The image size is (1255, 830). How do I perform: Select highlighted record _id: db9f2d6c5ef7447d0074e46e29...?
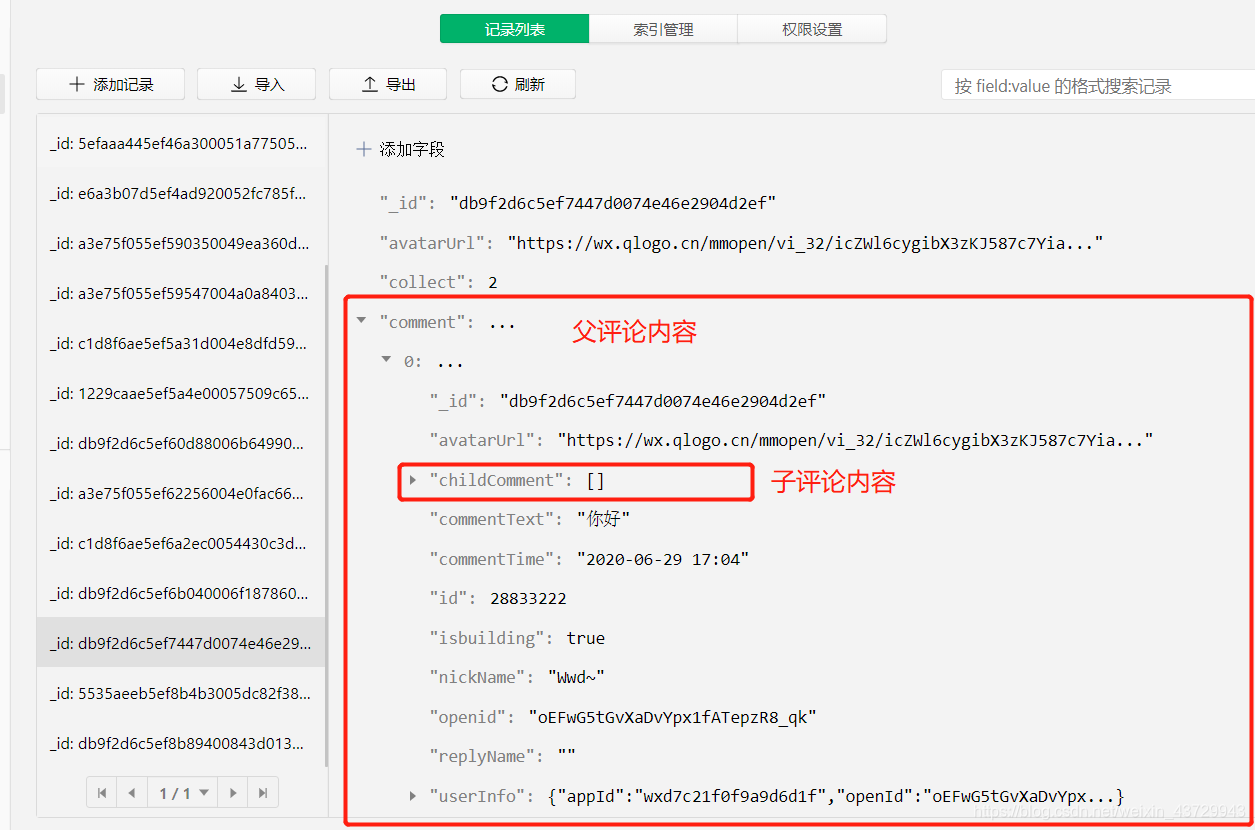[x=179, y=643]
